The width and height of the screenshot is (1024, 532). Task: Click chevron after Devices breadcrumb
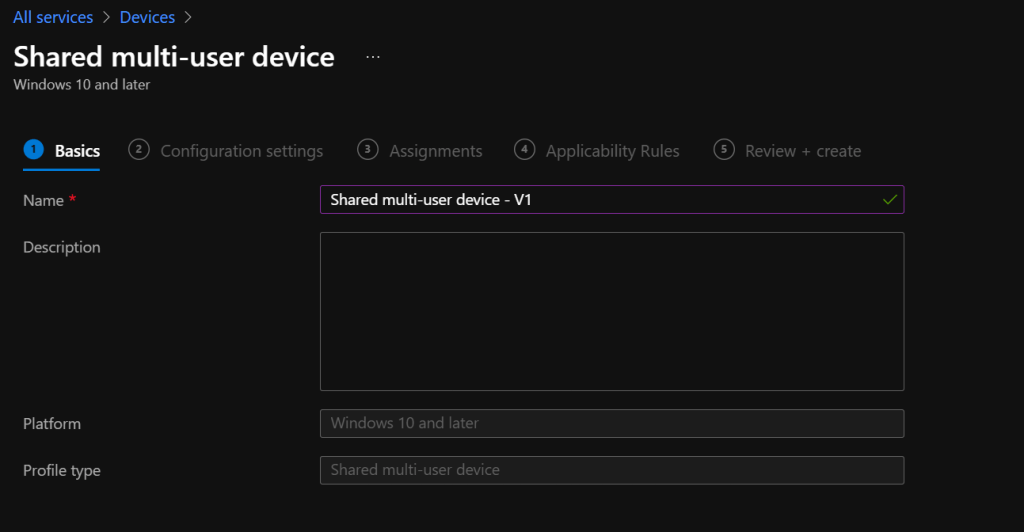coord(187,18)
